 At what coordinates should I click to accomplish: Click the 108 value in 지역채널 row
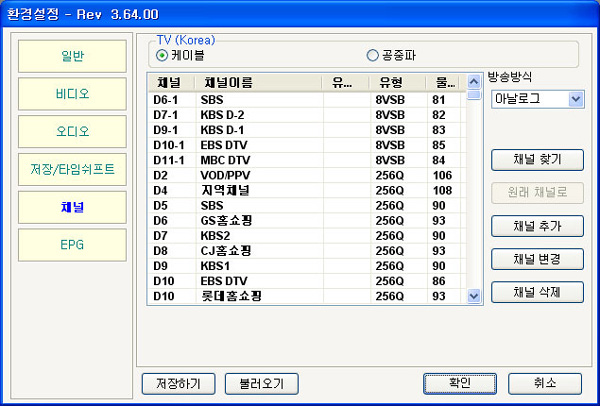pyautogui.click(x=442, y=191)
